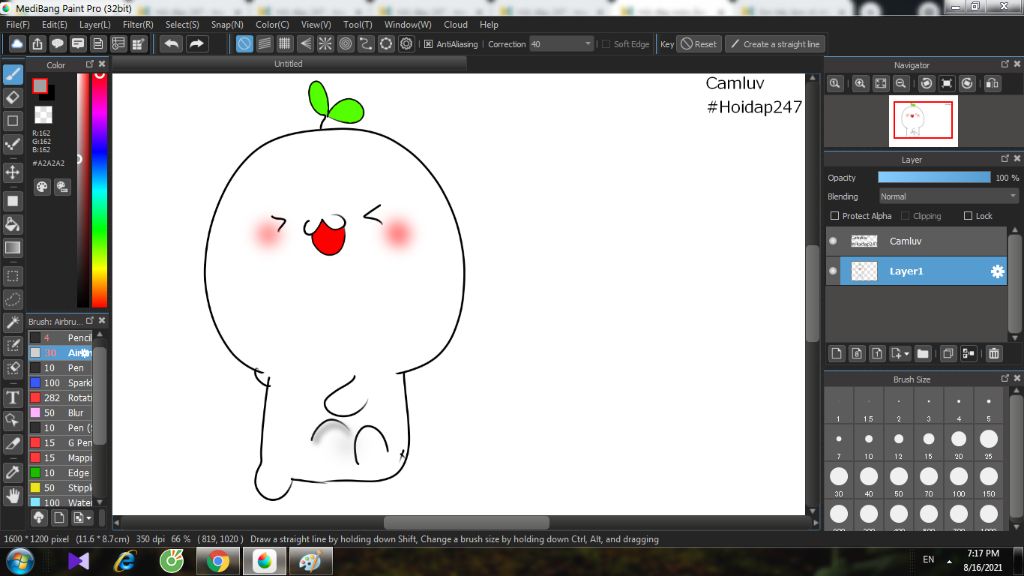Select the Camluv layer

tap(917, 242)
